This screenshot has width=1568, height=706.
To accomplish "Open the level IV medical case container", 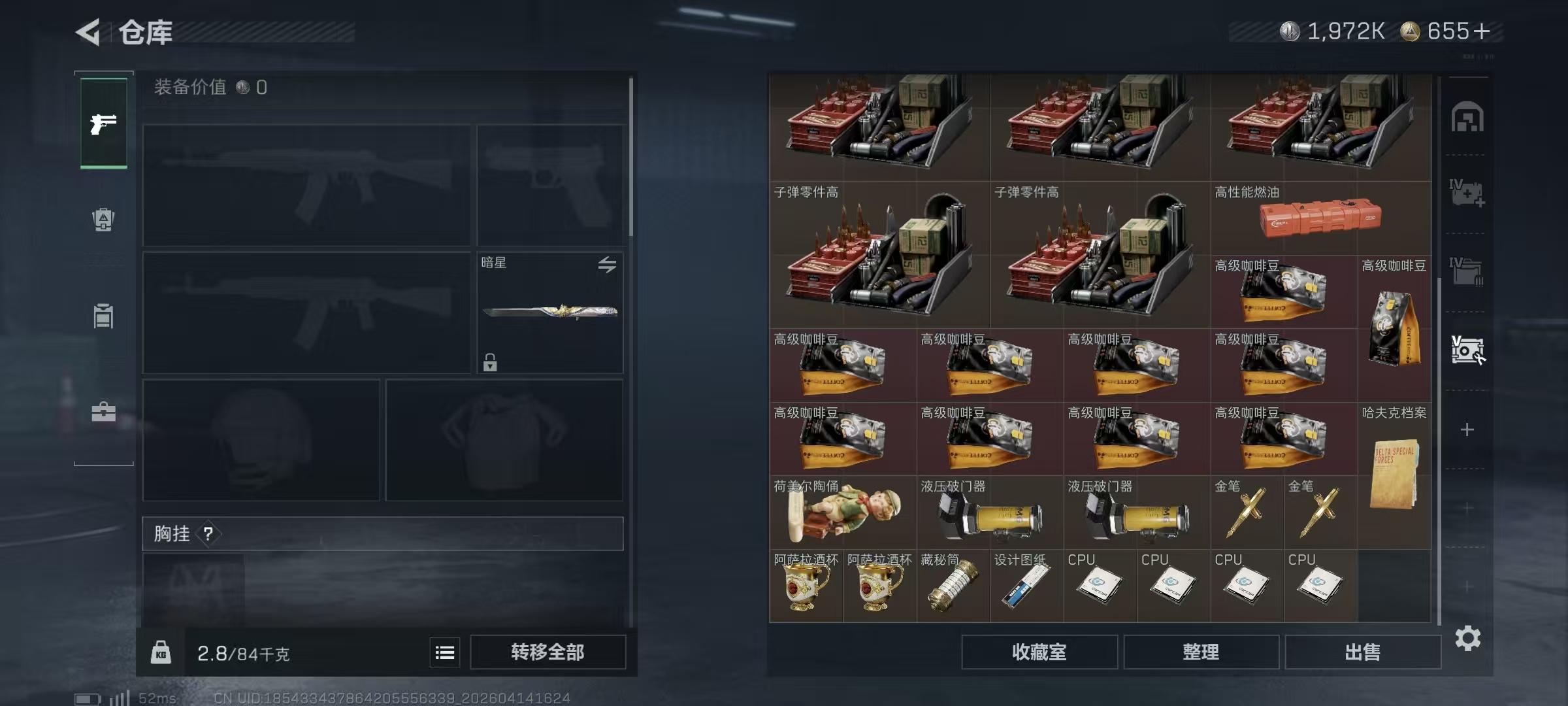I will point(1467,193).
